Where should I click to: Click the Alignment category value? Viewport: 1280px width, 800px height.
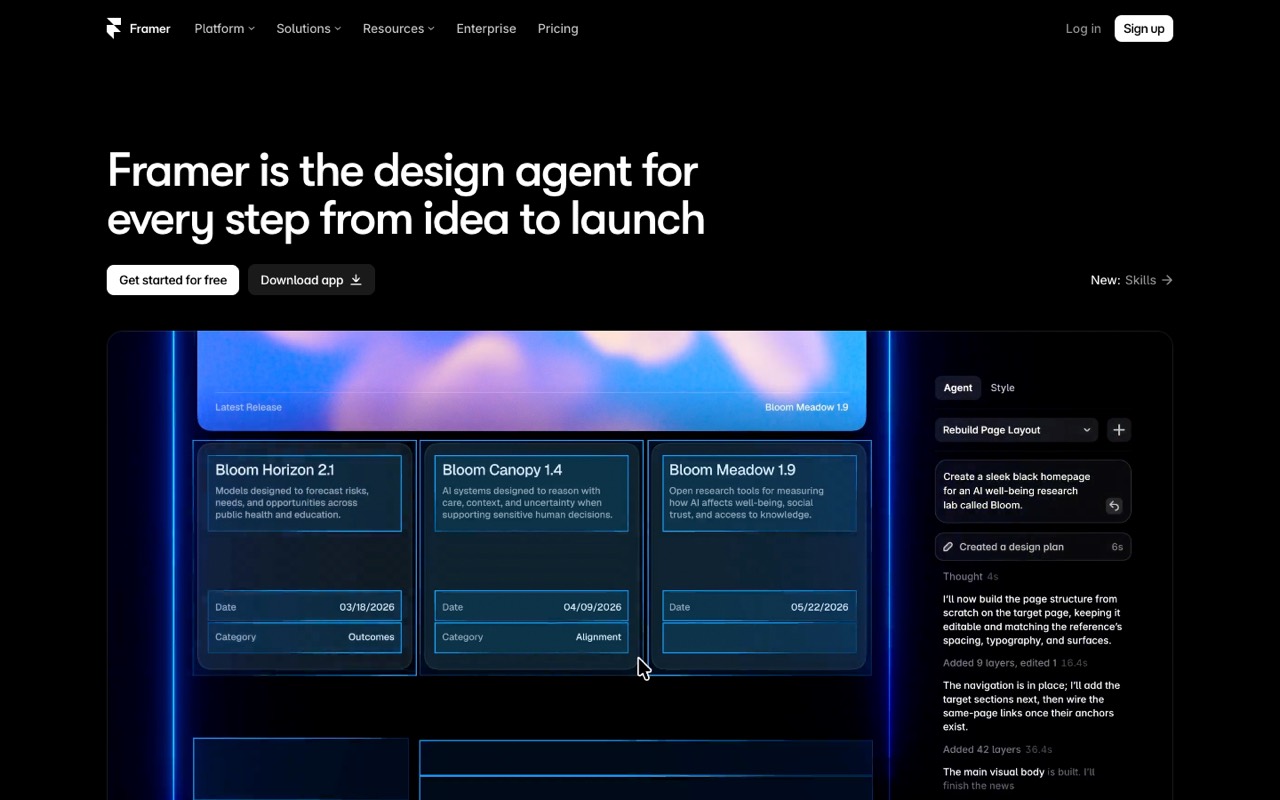(599, 637)
